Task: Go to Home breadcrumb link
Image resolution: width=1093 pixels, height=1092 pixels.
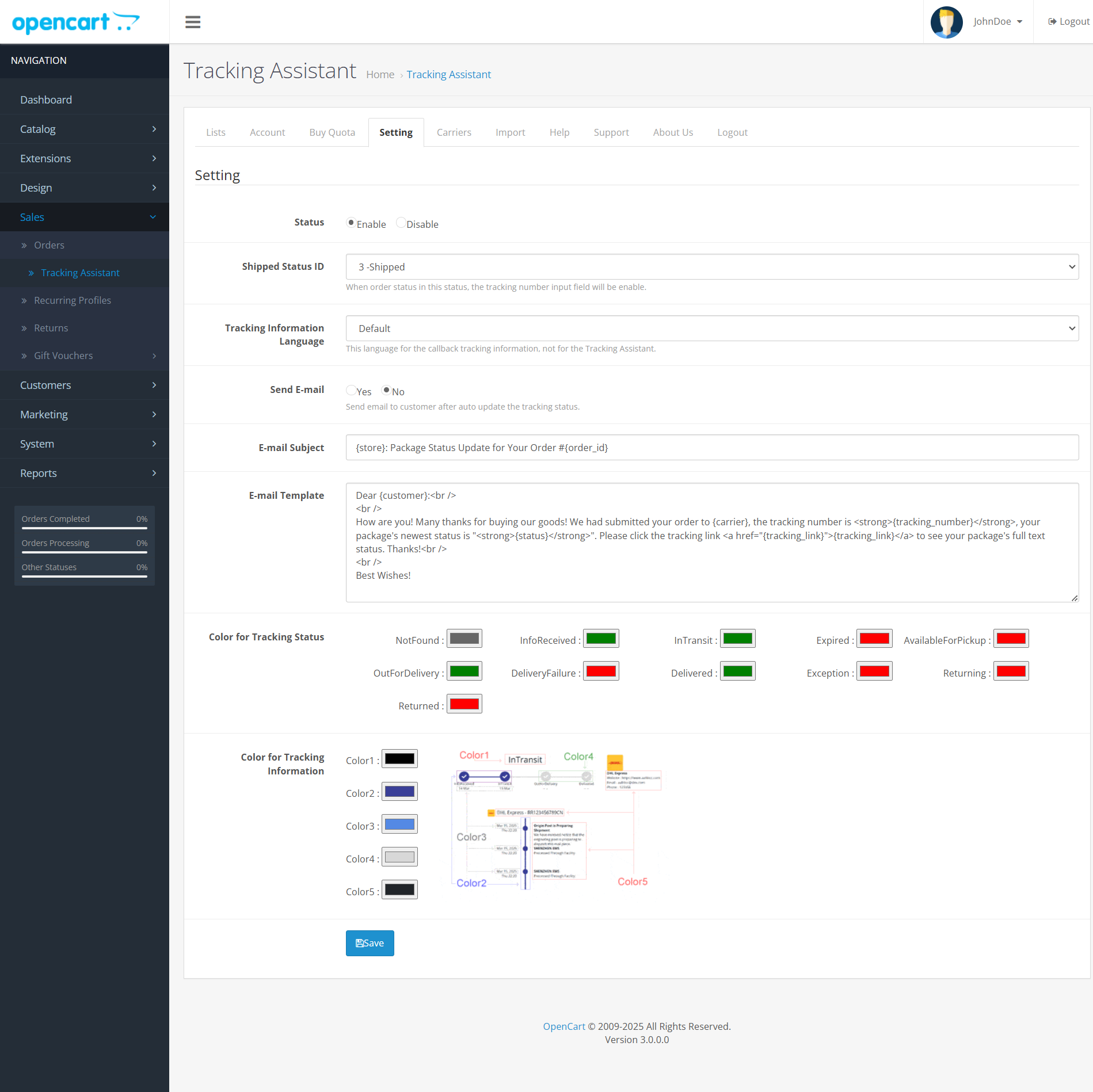Action: point(380,74)
